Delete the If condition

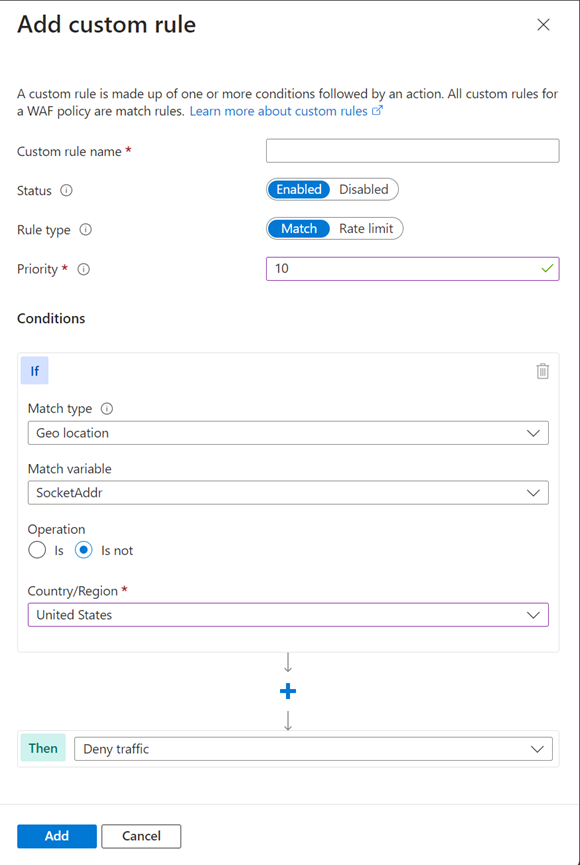(x=543, y=370)
